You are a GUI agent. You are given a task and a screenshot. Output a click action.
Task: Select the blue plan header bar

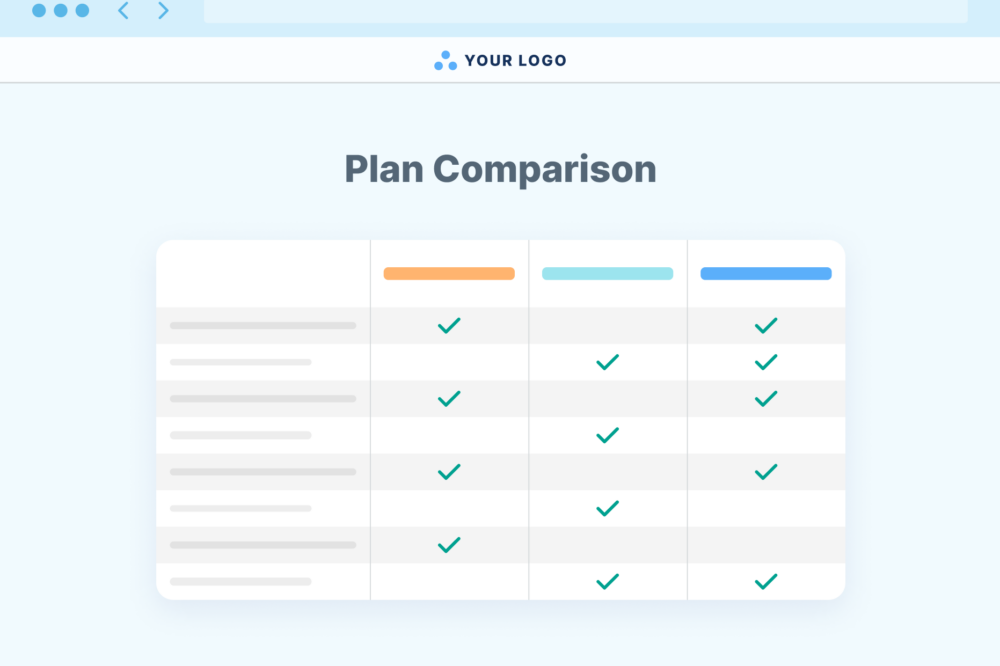click(x=766, y=274)
